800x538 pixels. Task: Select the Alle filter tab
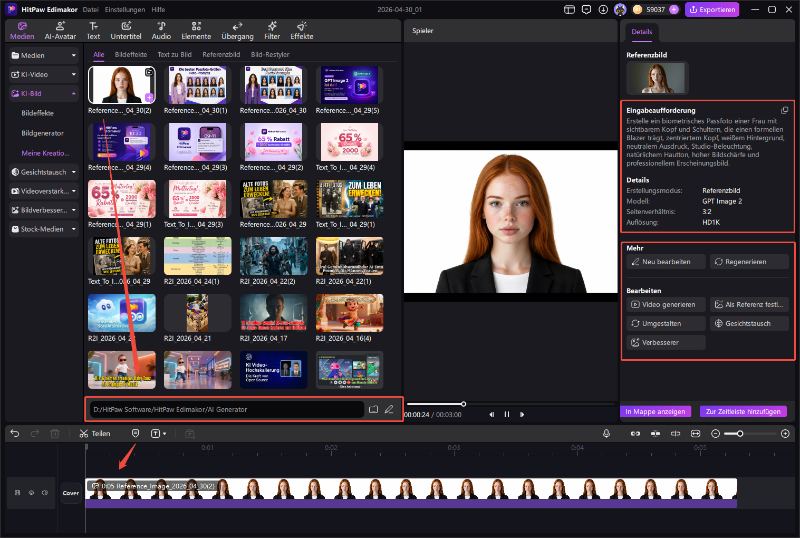pos(98,54)
